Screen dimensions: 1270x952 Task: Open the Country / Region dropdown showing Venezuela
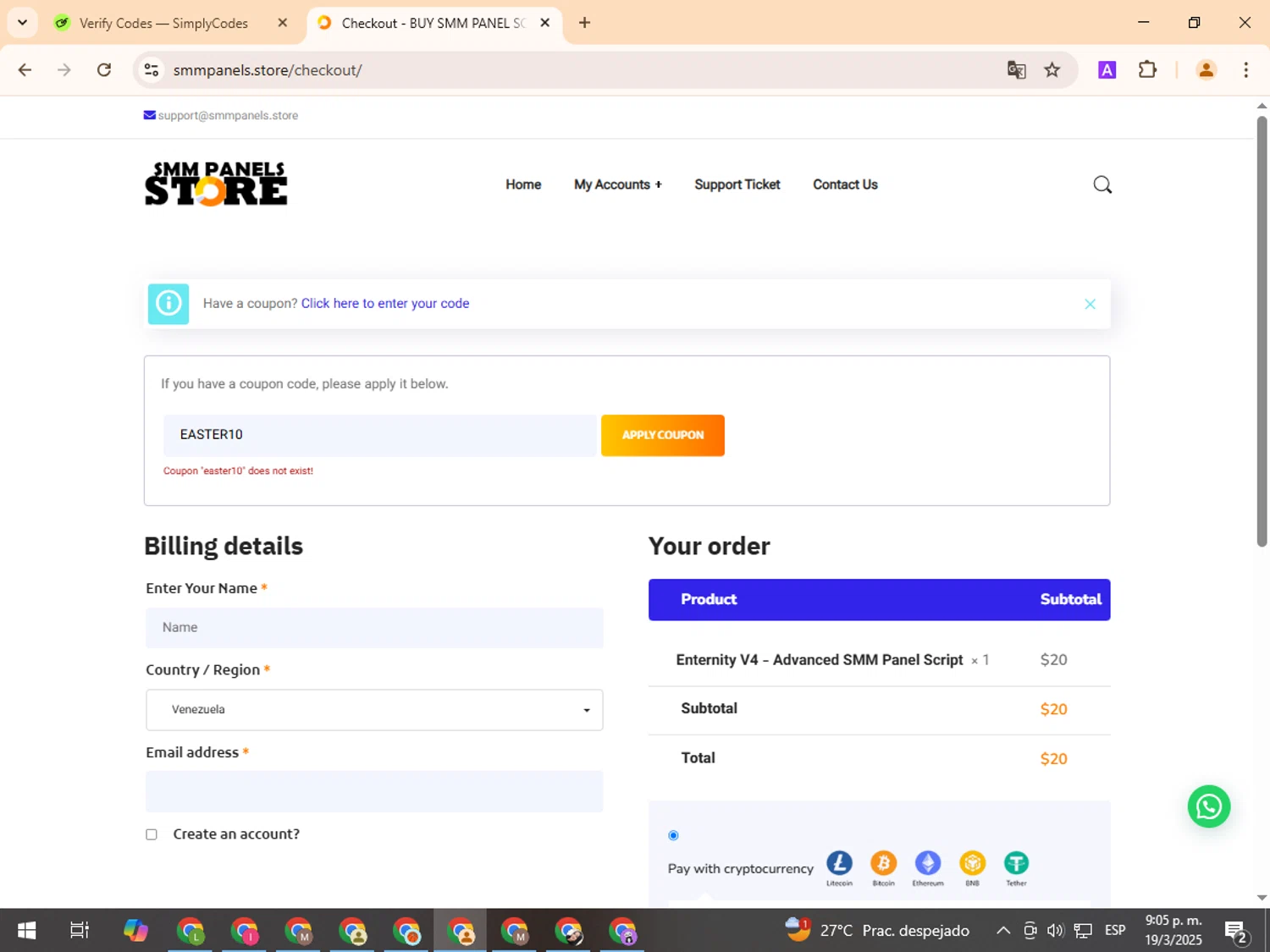pos(374,710)
